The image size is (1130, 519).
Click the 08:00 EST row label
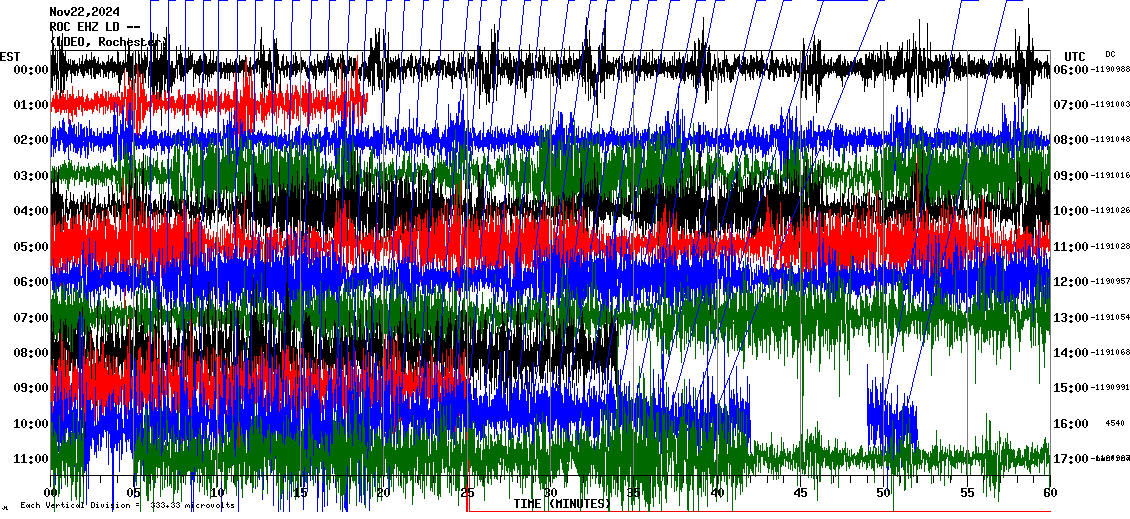[30, 353]
